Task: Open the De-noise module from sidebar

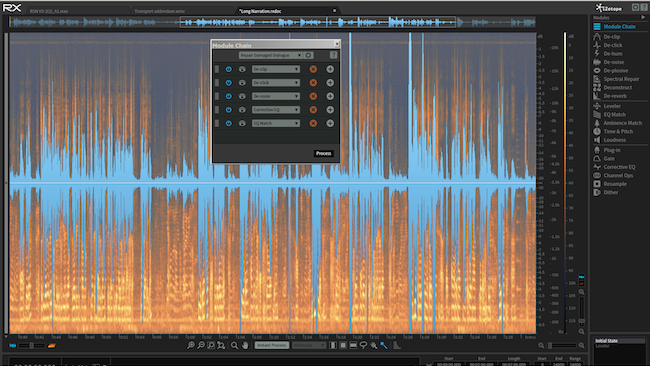Action: (x=609, y=62)
